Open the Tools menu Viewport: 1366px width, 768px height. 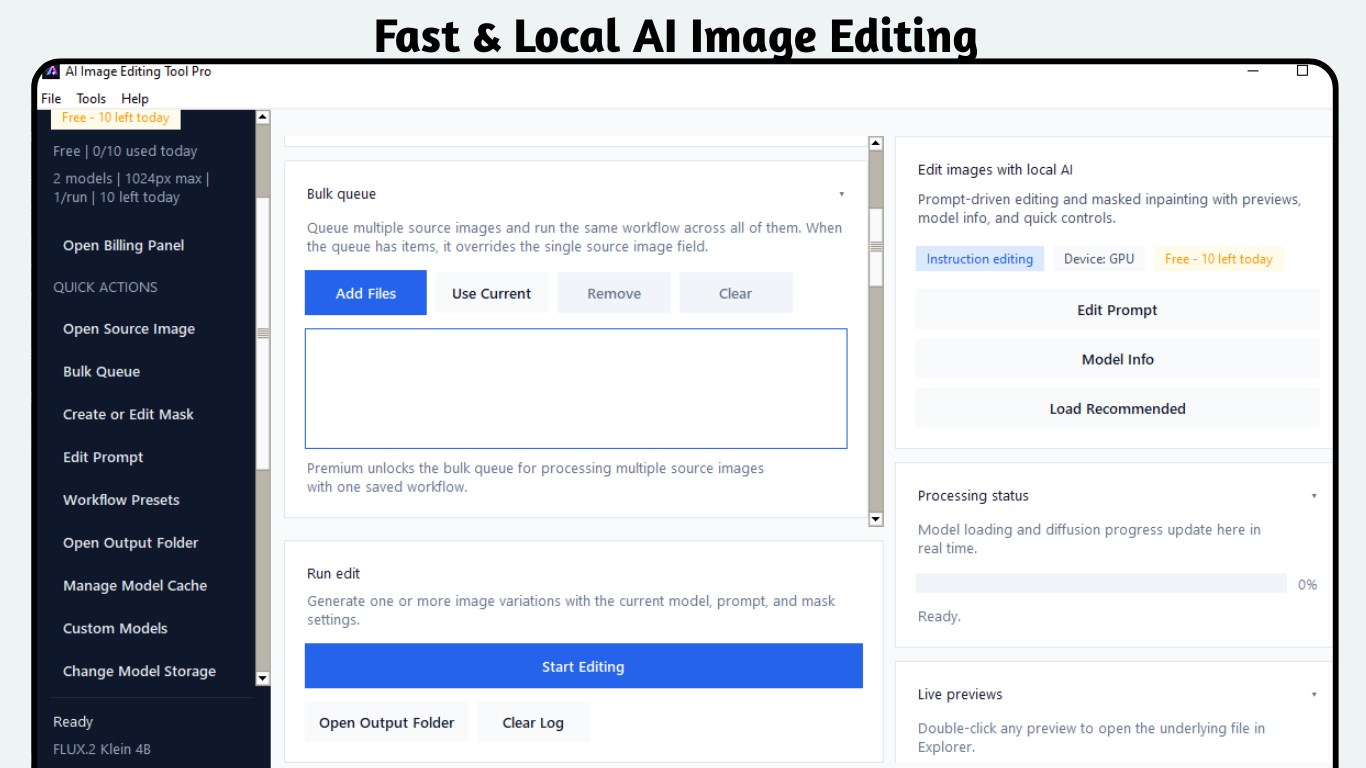pos(91,98)
